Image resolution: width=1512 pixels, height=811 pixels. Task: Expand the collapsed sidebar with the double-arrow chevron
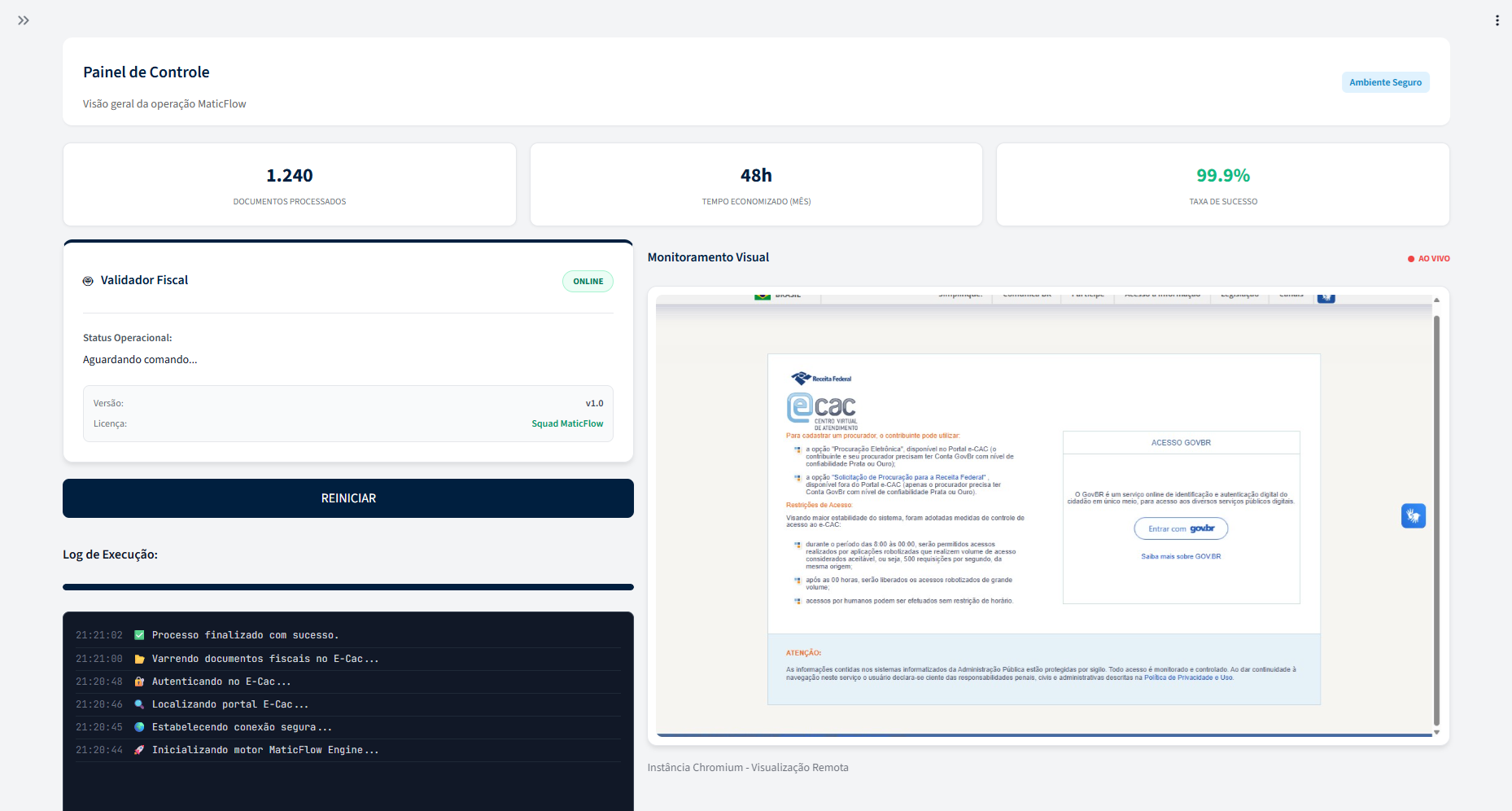(x=24, y=20)
